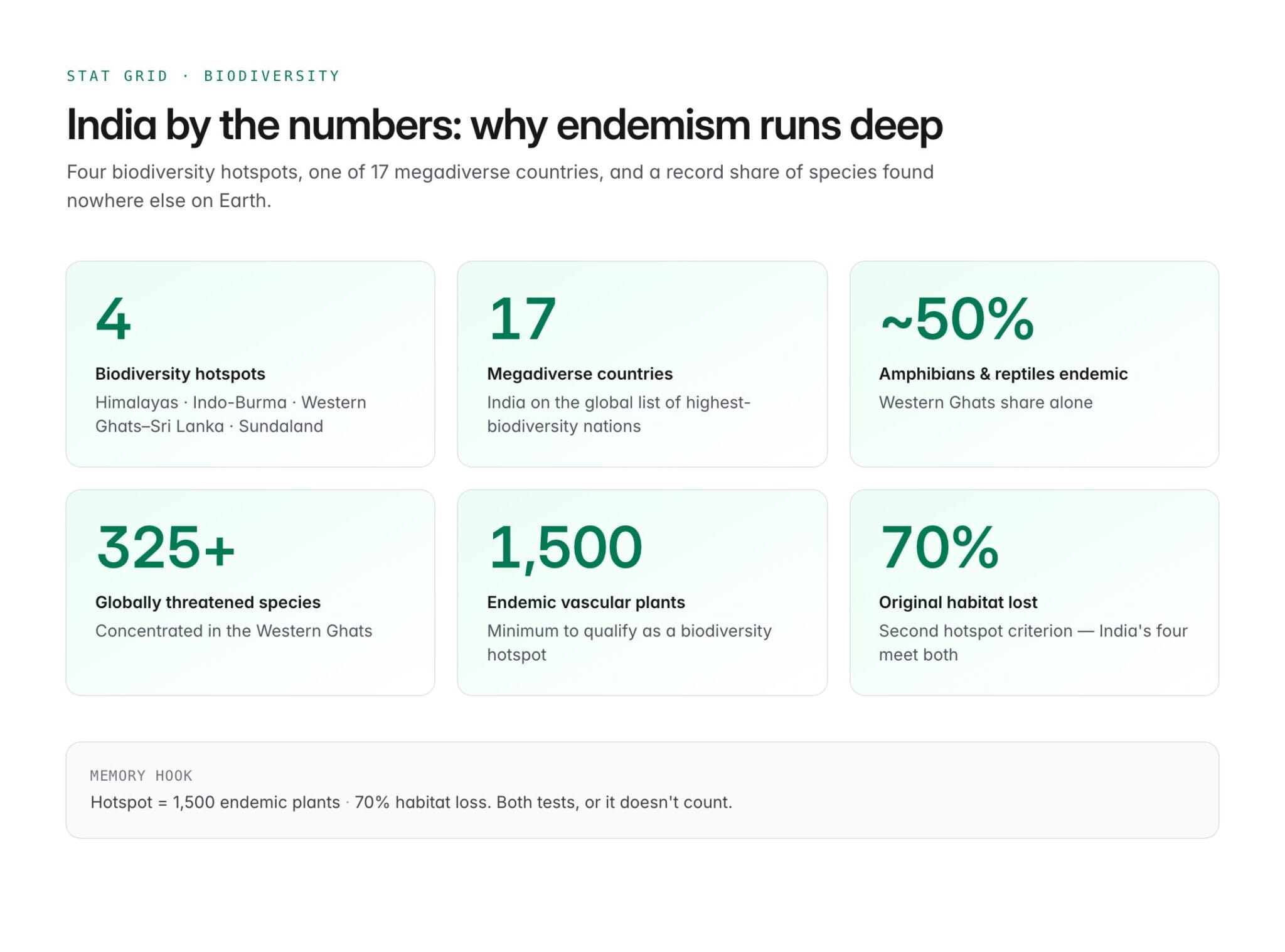
Task: Click the STAT GRID · BIODIVERSITY label
Action: [x=203, y=76]
